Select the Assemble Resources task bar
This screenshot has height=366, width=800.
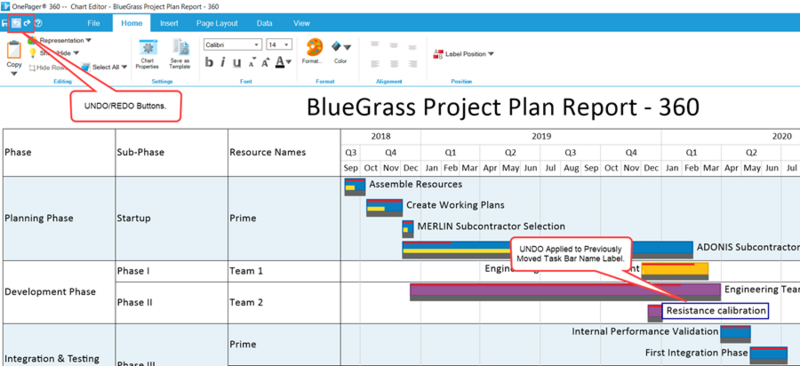355,187
